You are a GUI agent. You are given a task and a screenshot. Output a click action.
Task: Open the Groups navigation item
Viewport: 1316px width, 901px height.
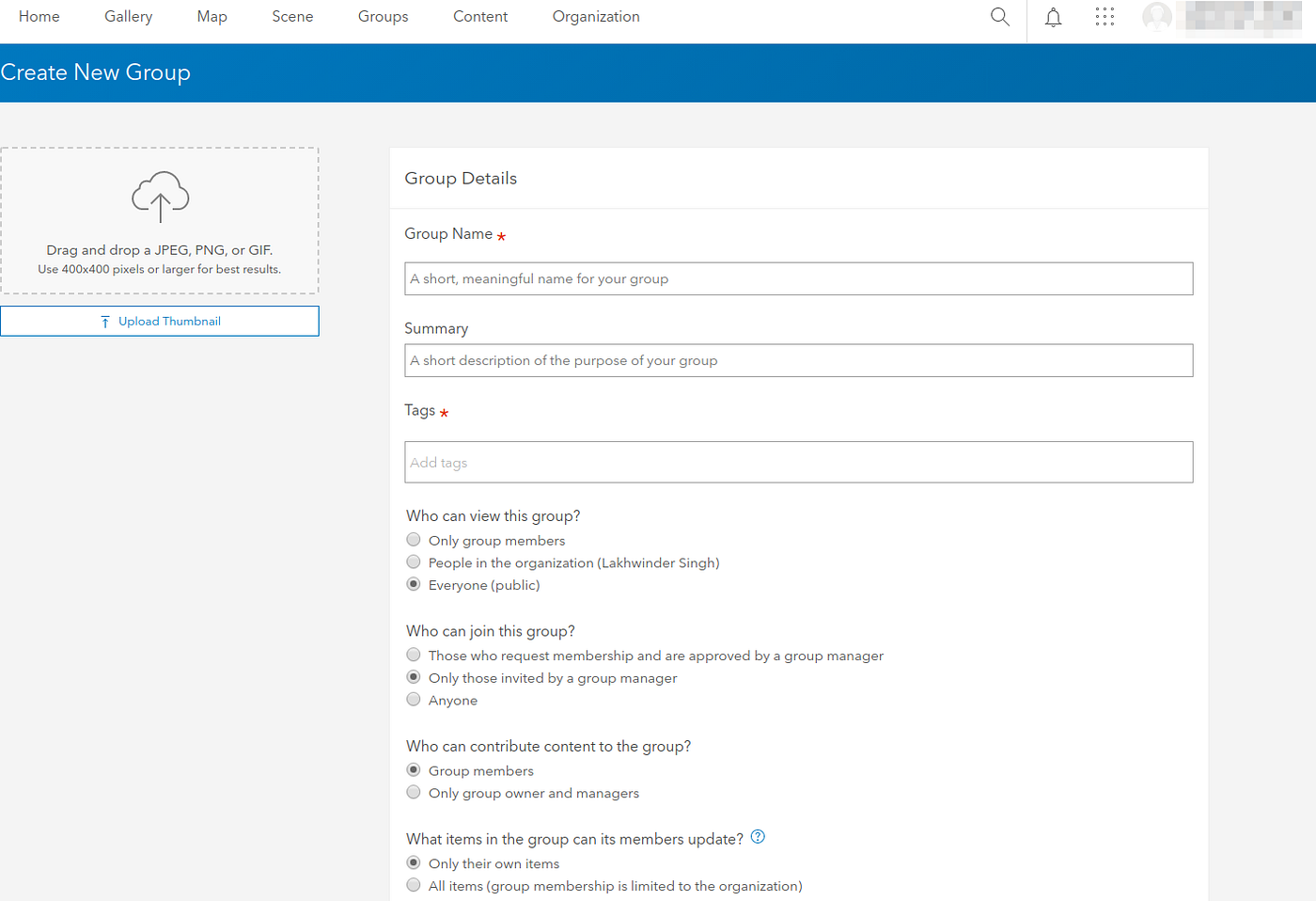383,16
